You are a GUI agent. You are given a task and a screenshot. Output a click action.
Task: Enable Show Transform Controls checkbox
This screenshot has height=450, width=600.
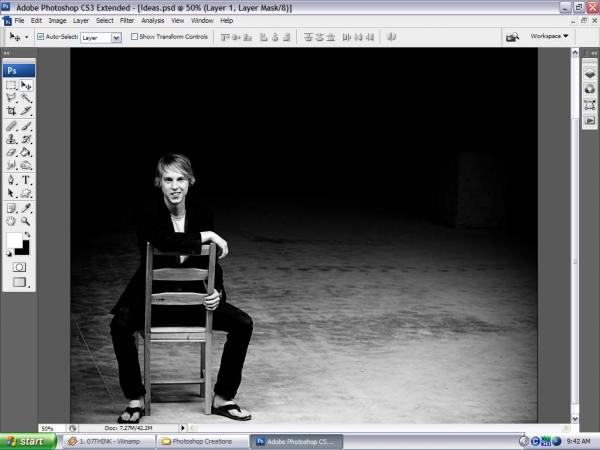click(134, 37)
